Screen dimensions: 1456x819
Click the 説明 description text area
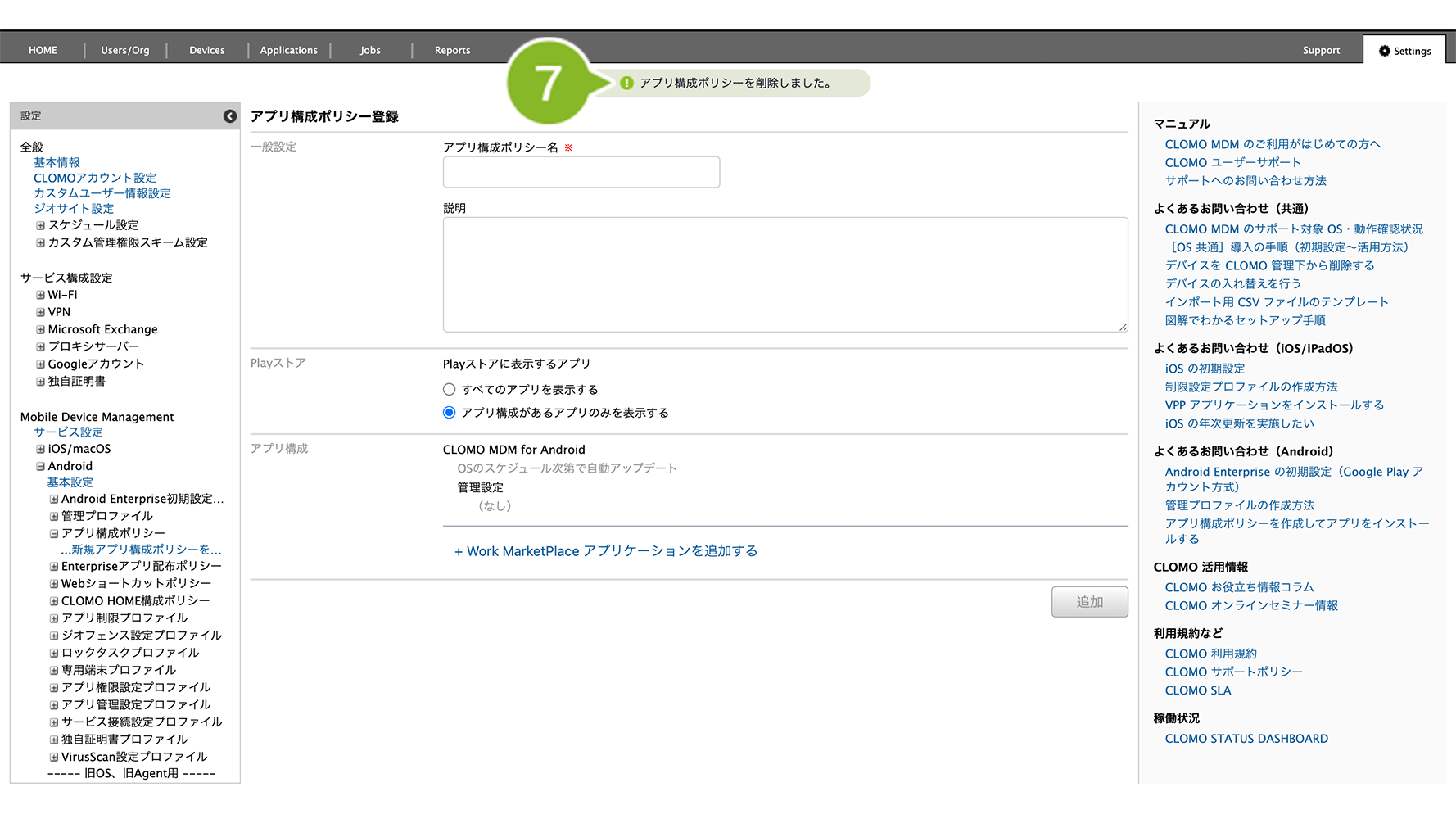pos(785,274)
